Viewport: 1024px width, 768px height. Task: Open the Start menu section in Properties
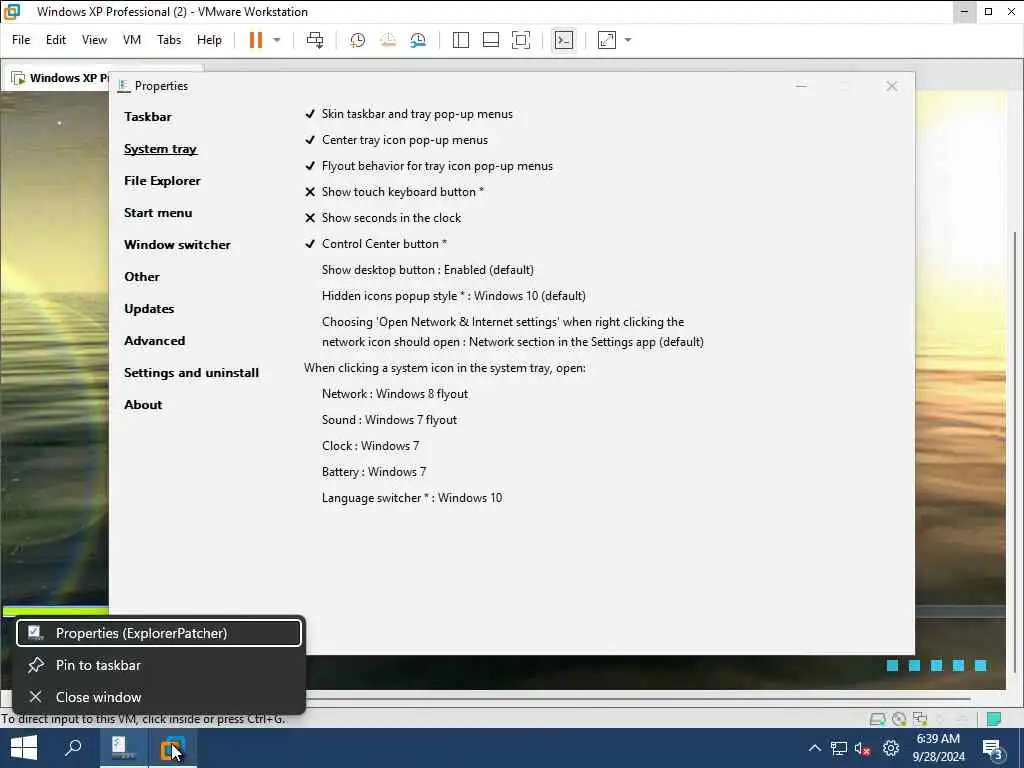158,213
